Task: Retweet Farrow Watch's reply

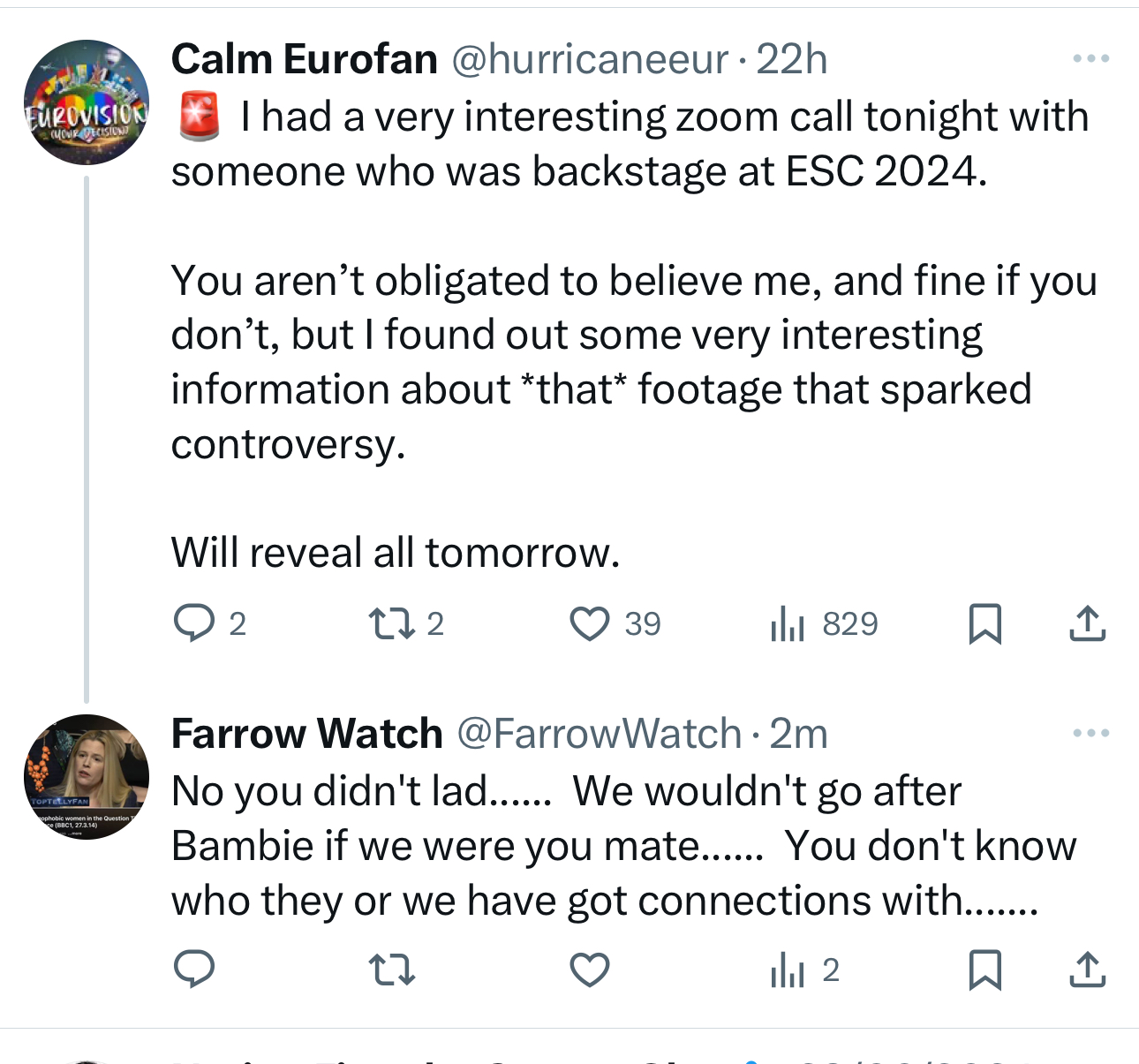Action: coord(391,970)
